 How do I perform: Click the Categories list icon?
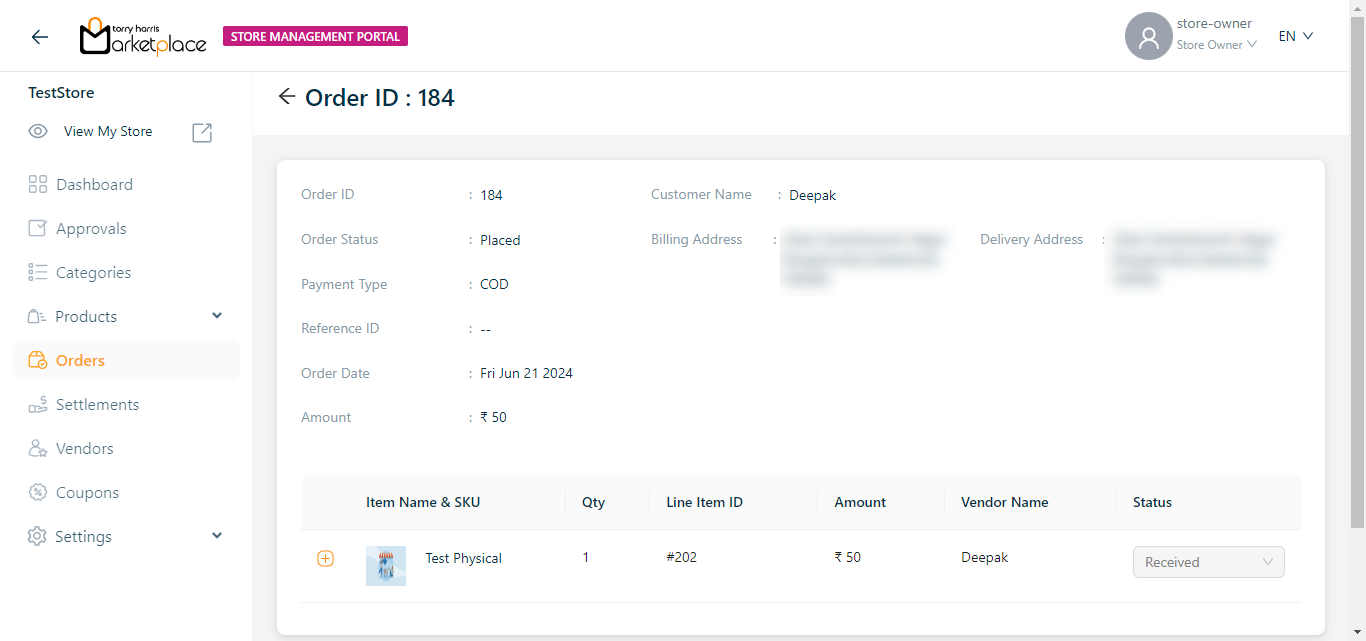38,272
